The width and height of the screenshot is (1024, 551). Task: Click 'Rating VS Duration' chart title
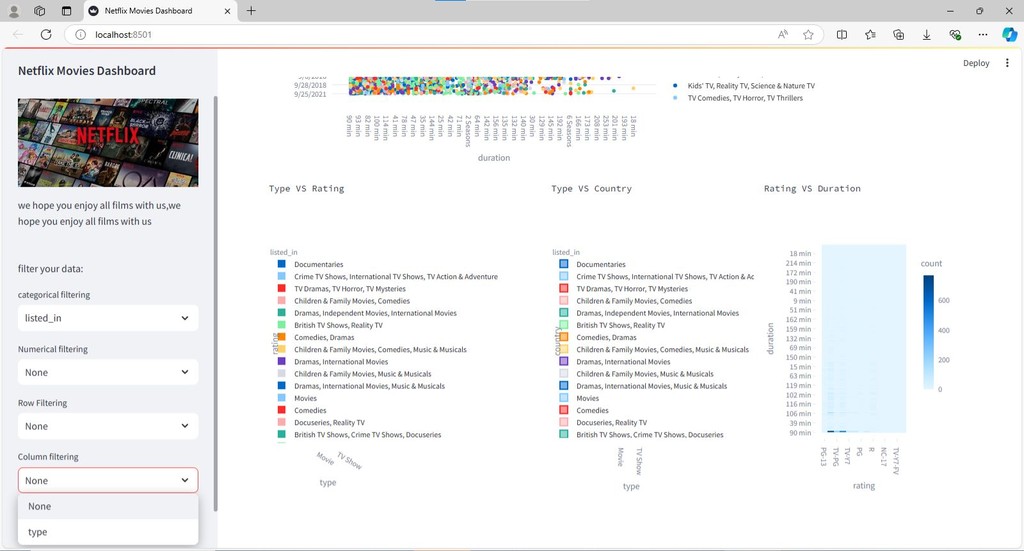click(x=812, y=189)
